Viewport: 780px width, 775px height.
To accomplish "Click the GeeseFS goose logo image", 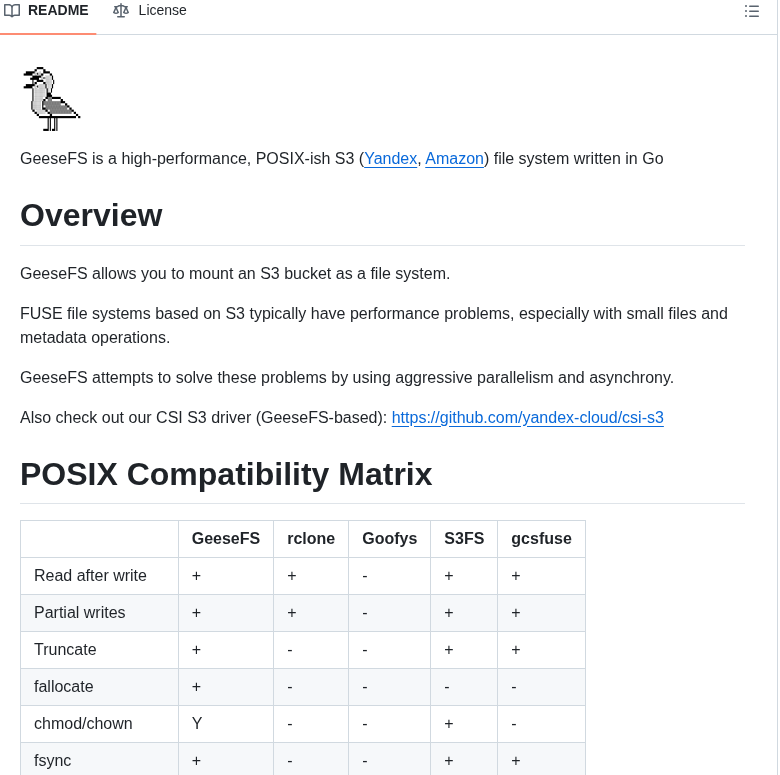I will (x=51, y=99).
